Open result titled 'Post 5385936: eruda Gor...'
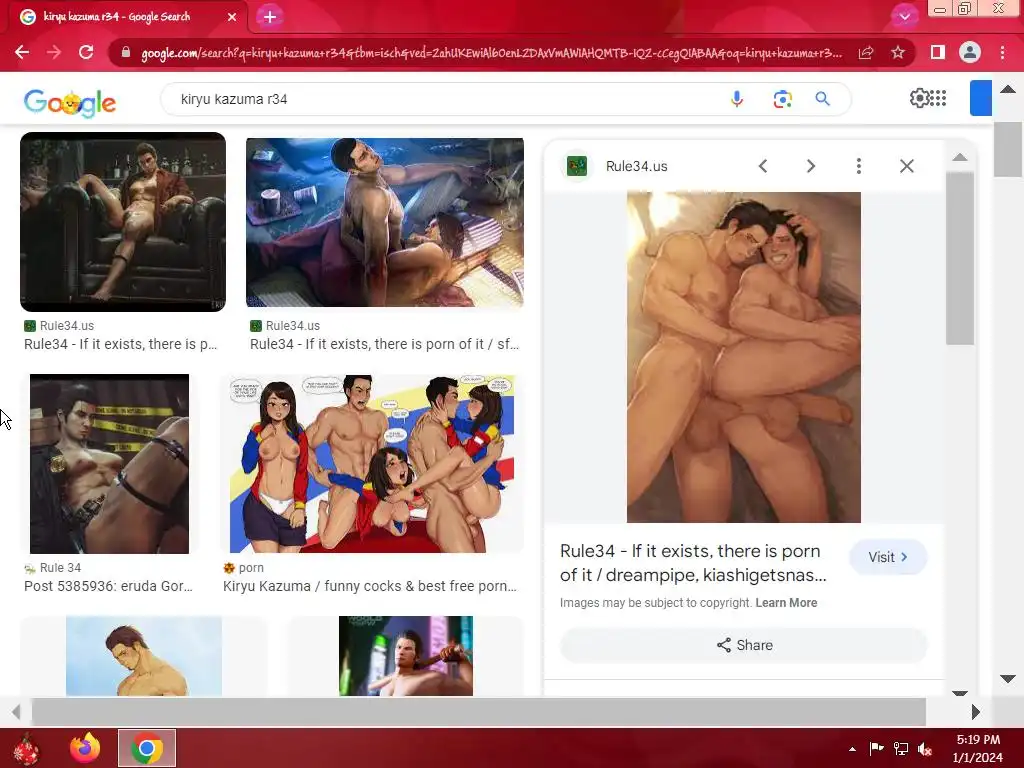Viewport: 1024px width, 768px height. 108,586
